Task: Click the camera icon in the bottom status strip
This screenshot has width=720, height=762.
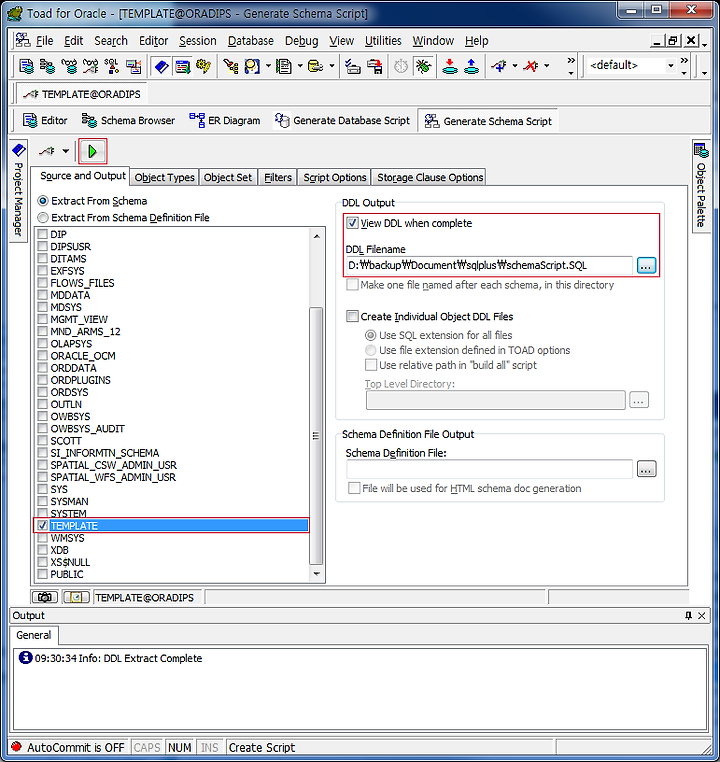Action: (x=45, y=597)
